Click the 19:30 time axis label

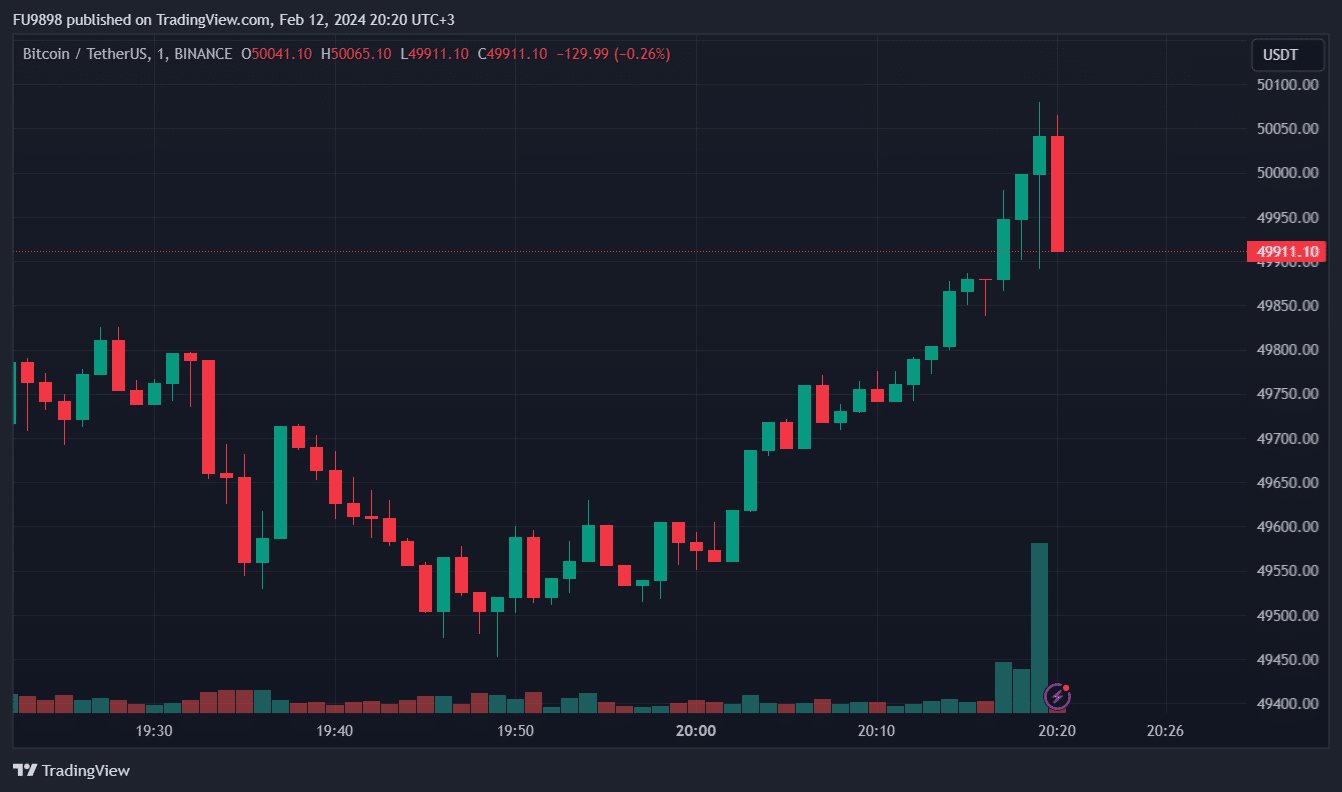(153, 731)
